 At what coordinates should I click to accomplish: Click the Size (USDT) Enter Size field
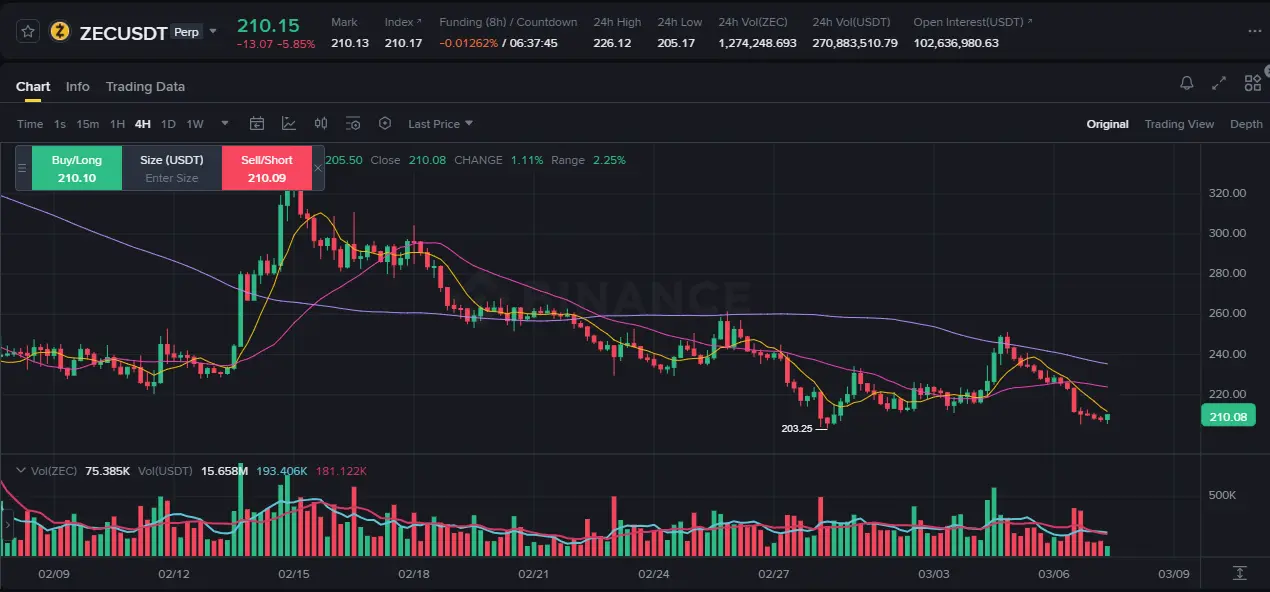pyautogui.click(x=172, y=168)
